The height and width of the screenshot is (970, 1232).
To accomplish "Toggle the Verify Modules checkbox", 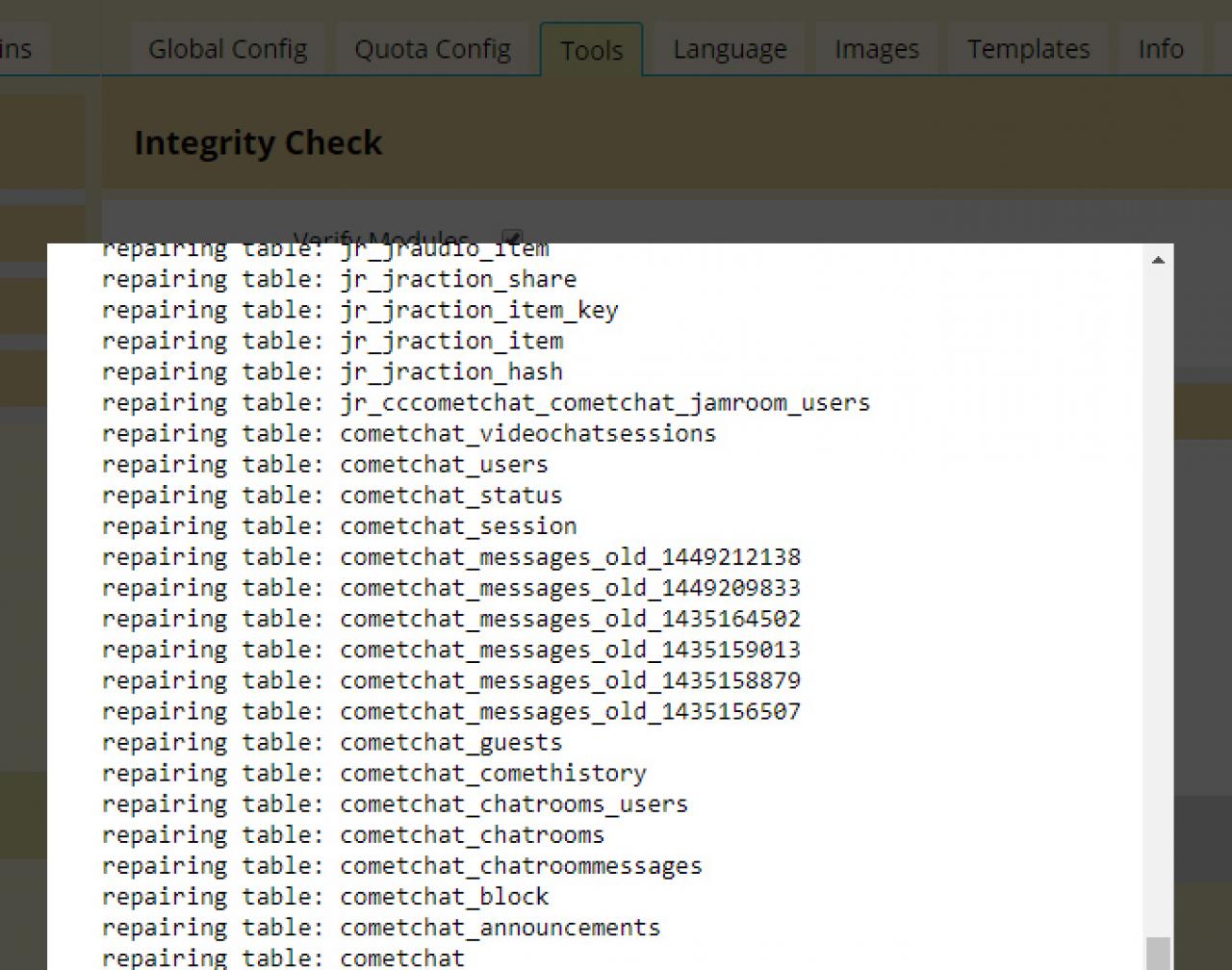I will [512, 237].
